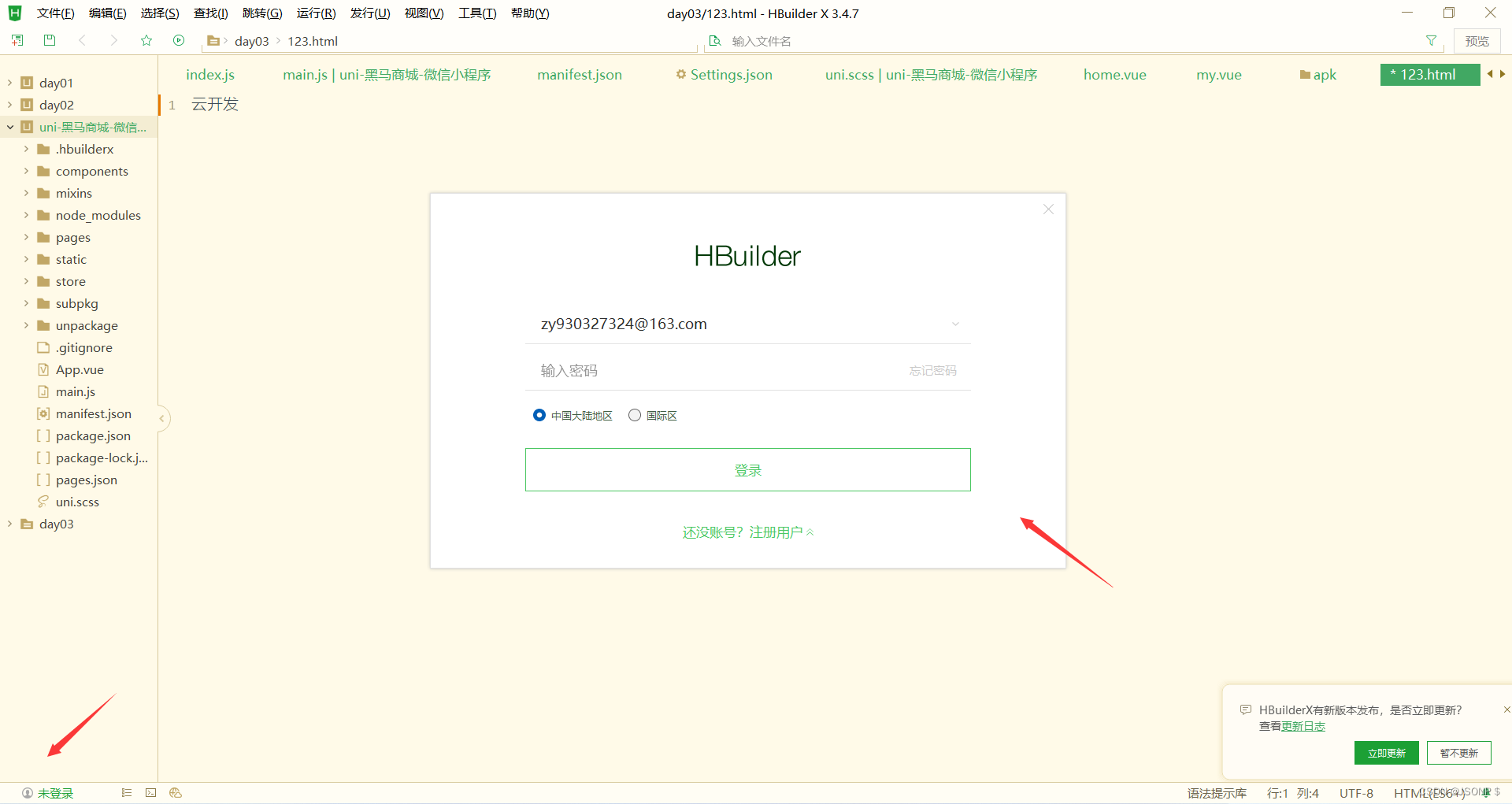1512x804 pixels.
Task: Close the HBuilder login dialog
Action: 1048,209
